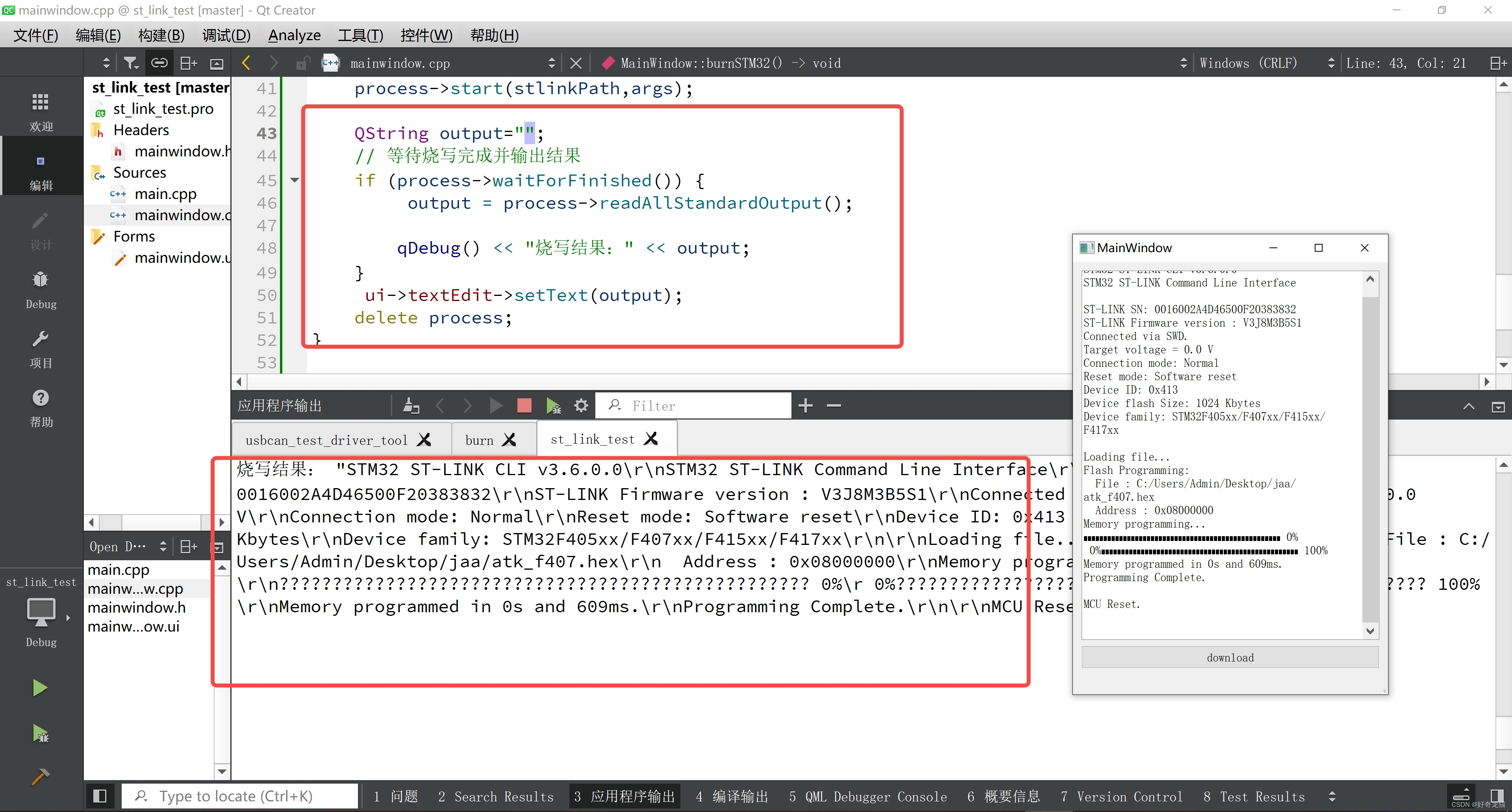Viewport: 1512px width, 812px height.
Task: Open Projects (项目) mode
Action: click(41, 349)
